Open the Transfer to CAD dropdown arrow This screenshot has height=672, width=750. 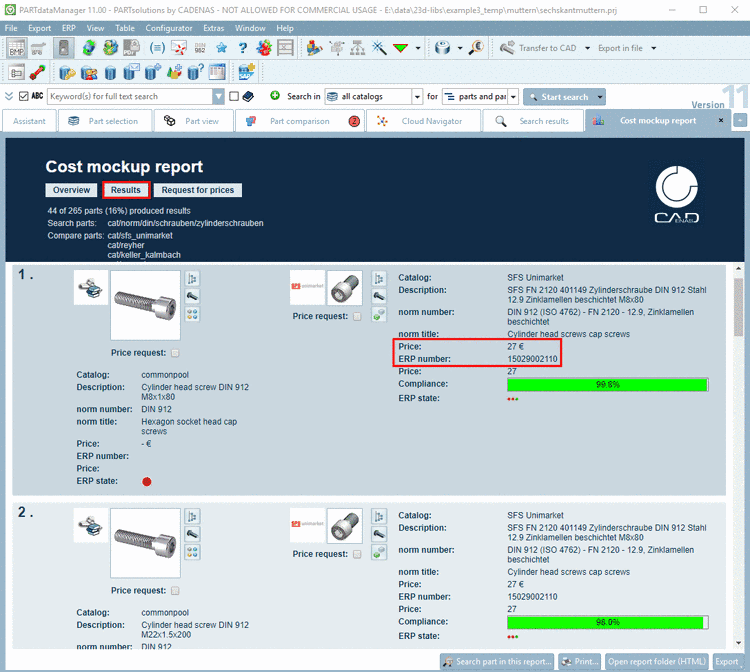point(587,48)
